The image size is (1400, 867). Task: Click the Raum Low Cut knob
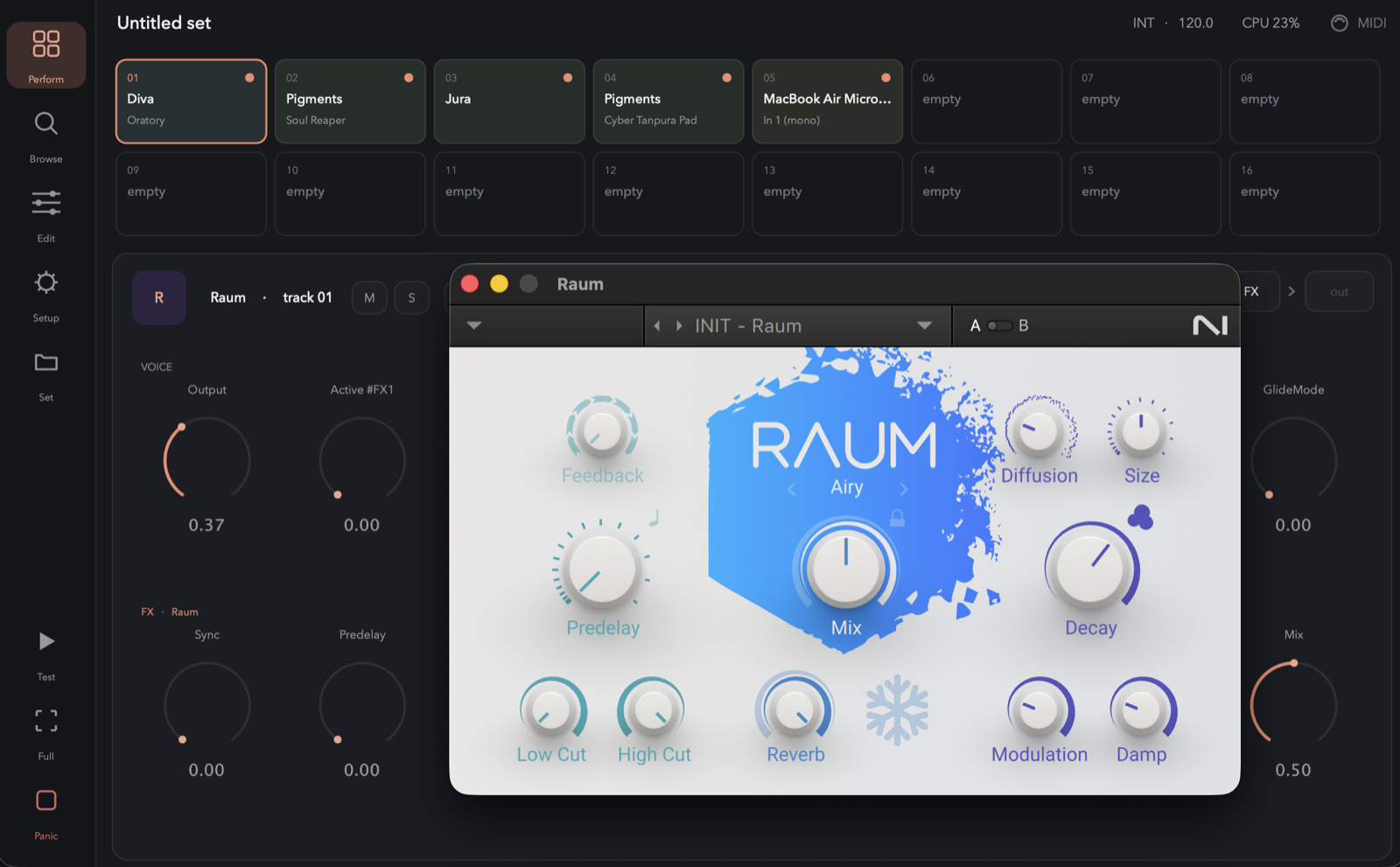(552, 710)
